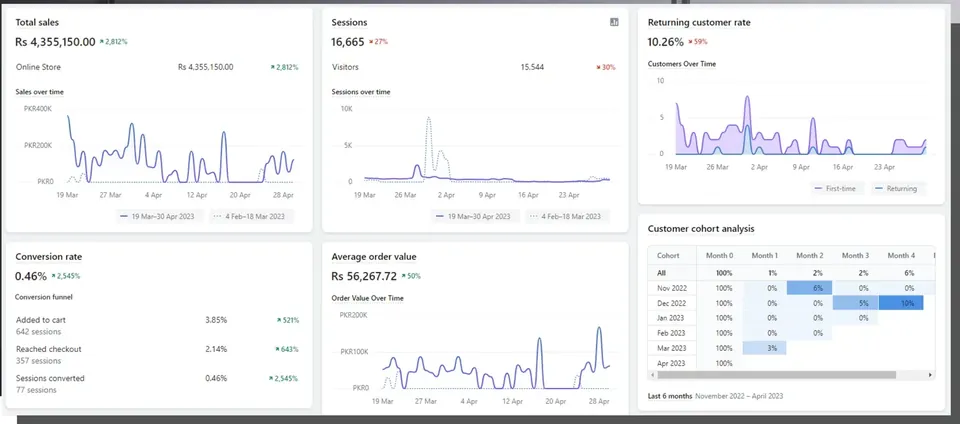
Task: Select the Cohort column header
Action: 668,256
